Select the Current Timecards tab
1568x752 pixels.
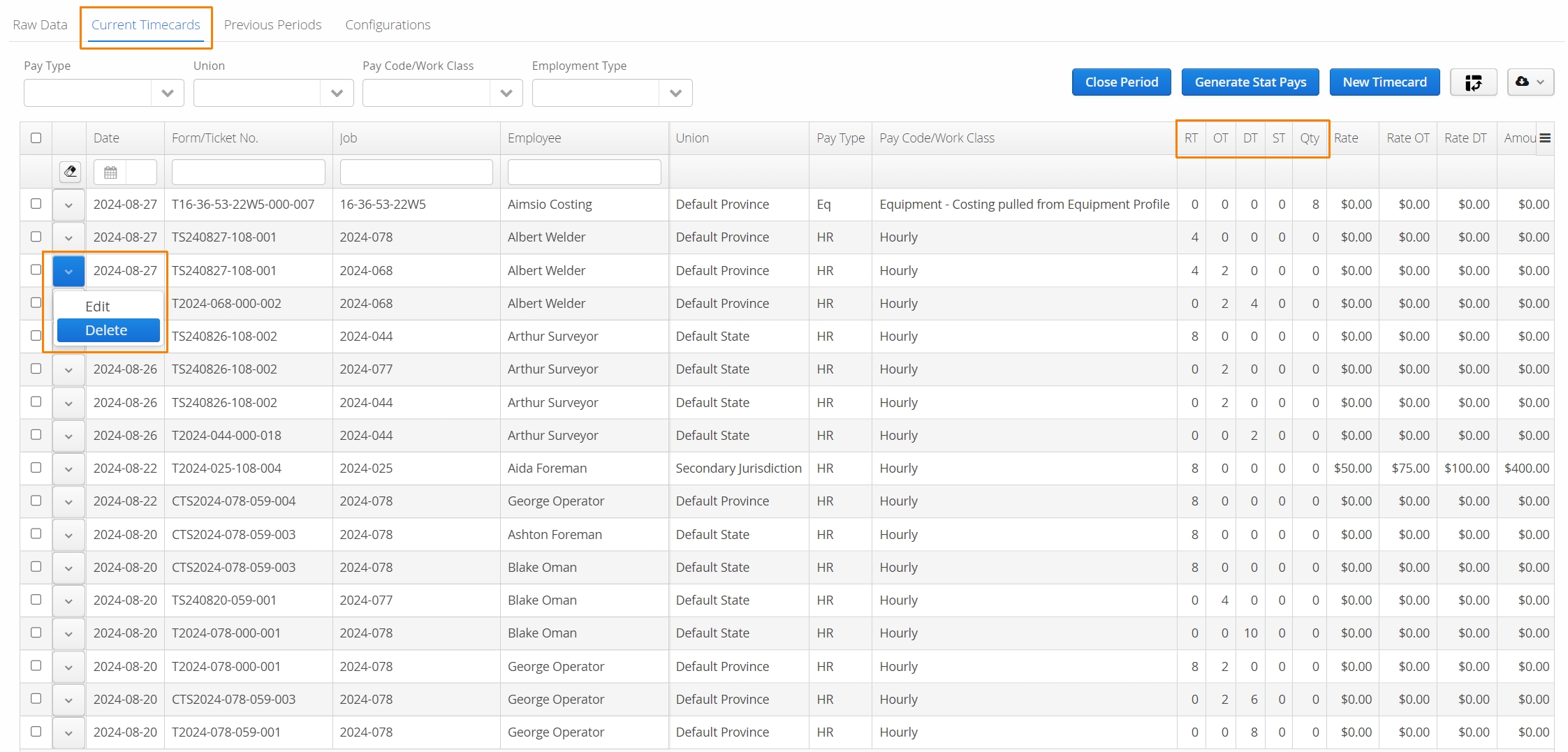point(145,24)
